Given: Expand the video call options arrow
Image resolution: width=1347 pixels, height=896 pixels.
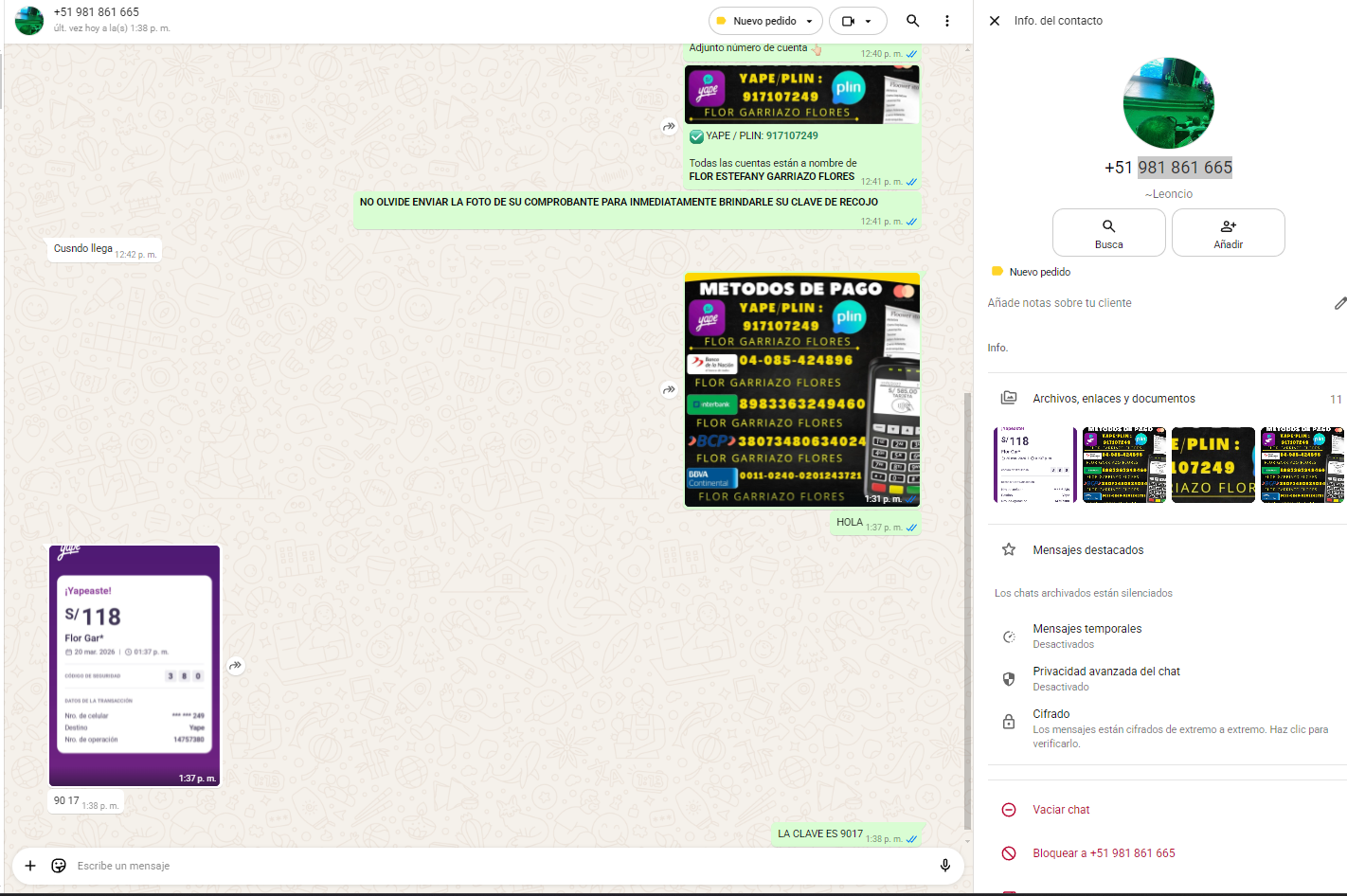Looking at the screenshot, I should (869, 21).
